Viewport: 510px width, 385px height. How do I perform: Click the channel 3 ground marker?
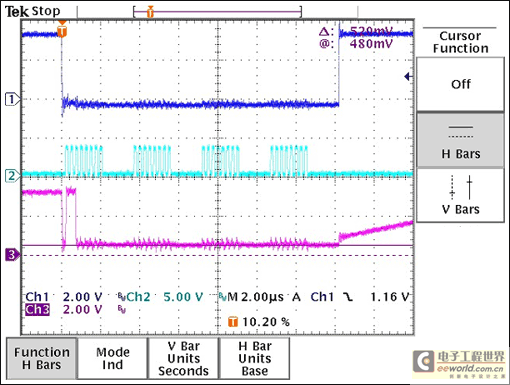click(12, 255)
